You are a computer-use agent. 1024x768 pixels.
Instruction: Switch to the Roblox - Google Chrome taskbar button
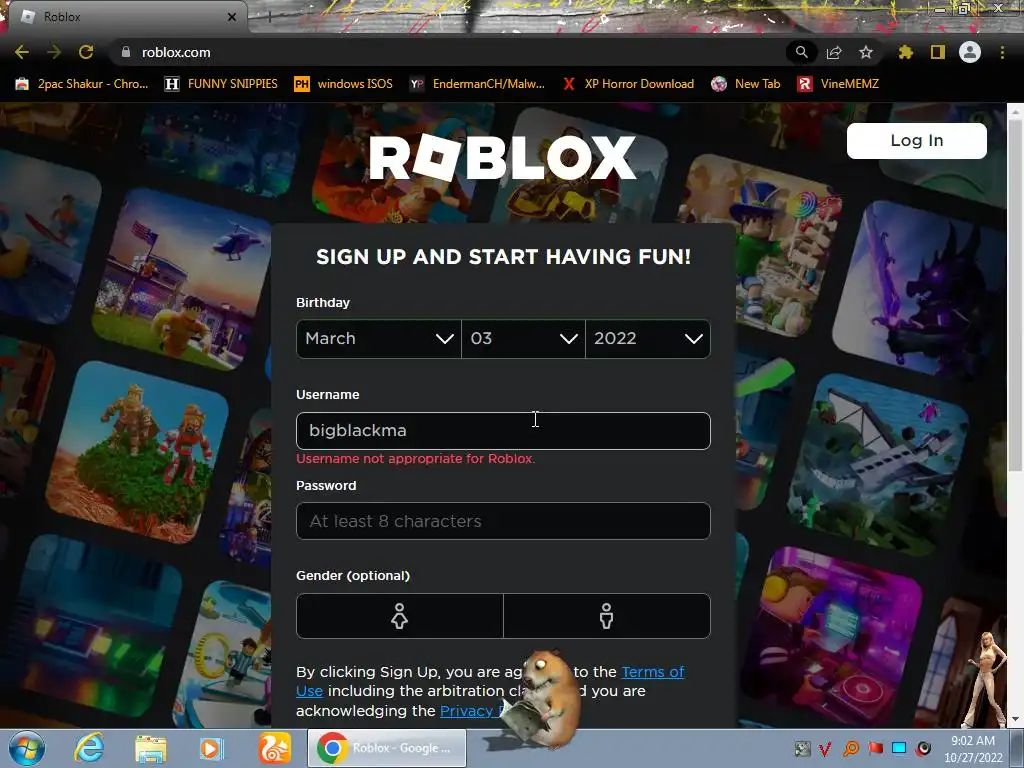click(x=387, y=748)
